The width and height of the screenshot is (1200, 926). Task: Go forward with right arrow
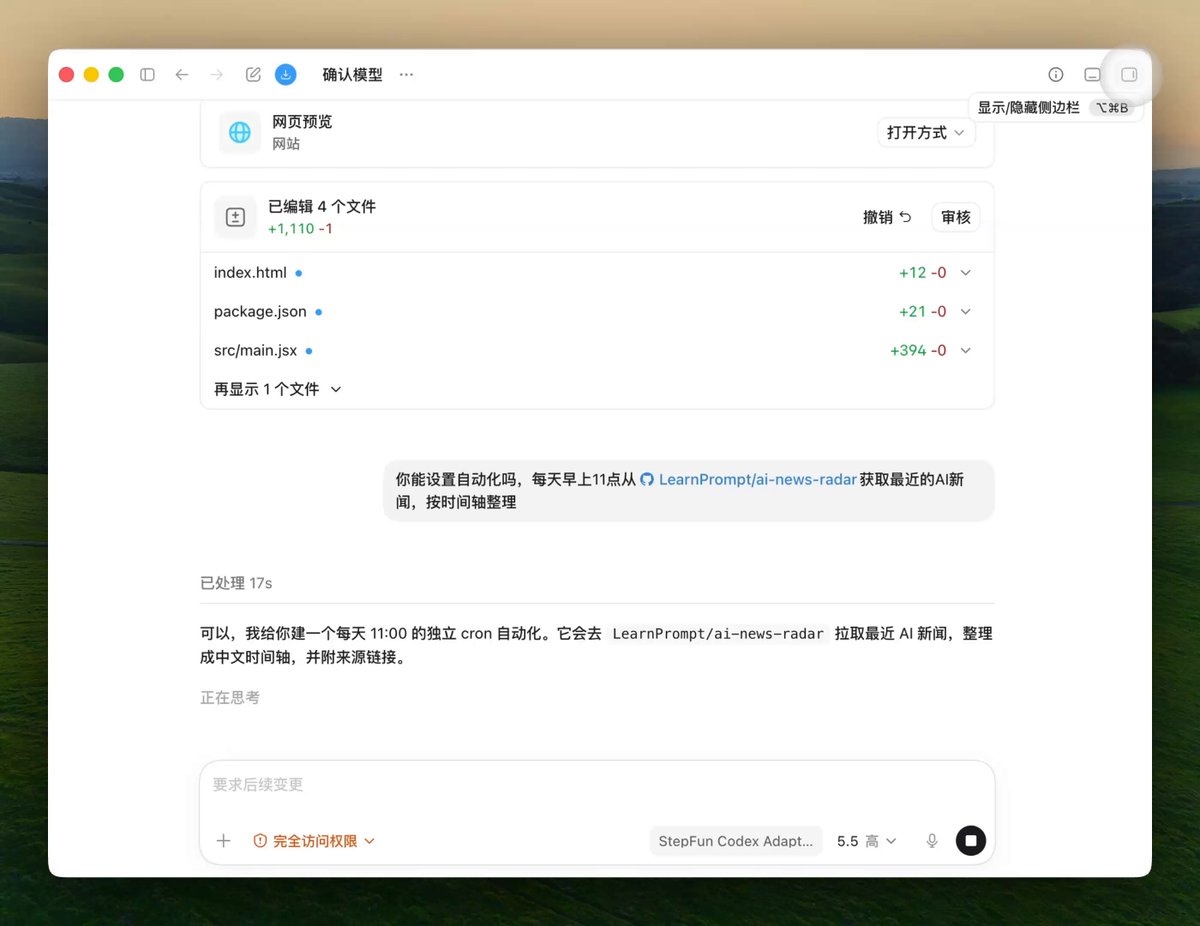point(216,75)
